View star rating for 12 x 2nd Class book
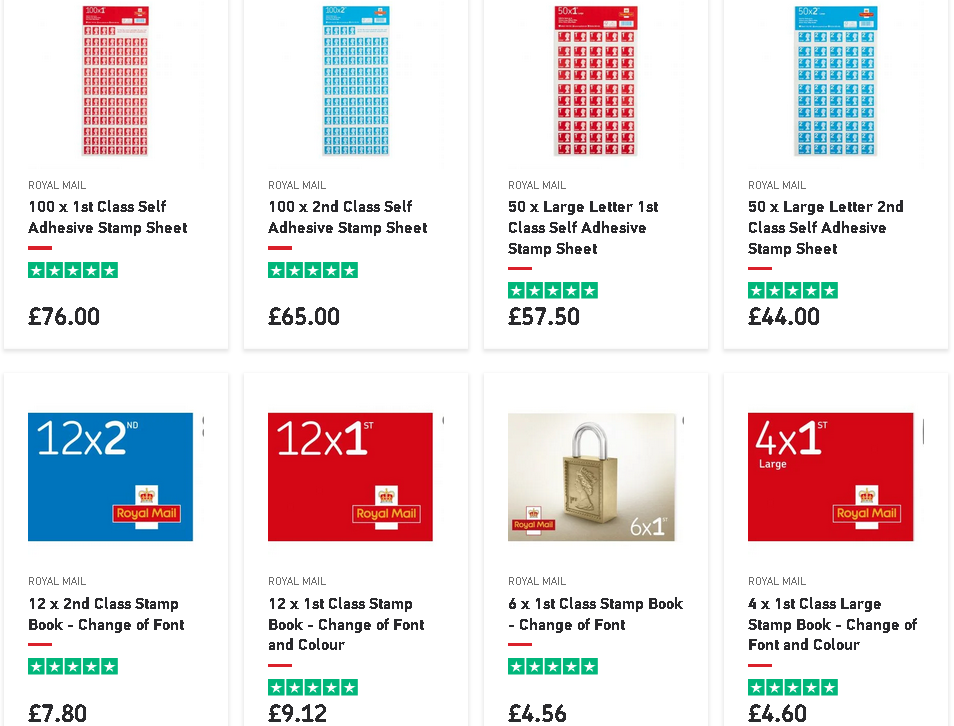The width and height of the screenshot is (954, 726). click(x=73, y=666)
